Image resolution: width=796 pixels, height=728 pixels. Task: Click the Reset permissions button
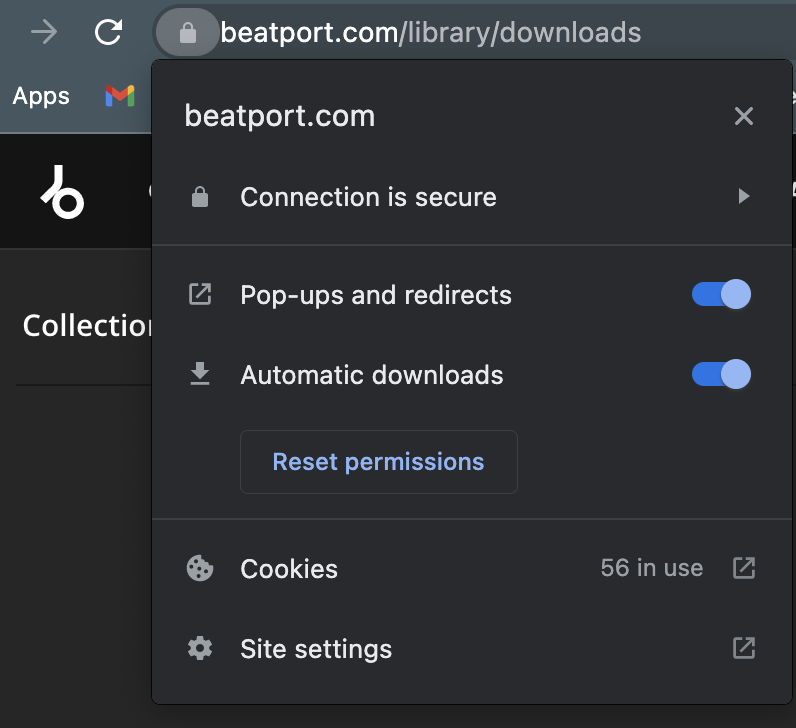[379, 462]
